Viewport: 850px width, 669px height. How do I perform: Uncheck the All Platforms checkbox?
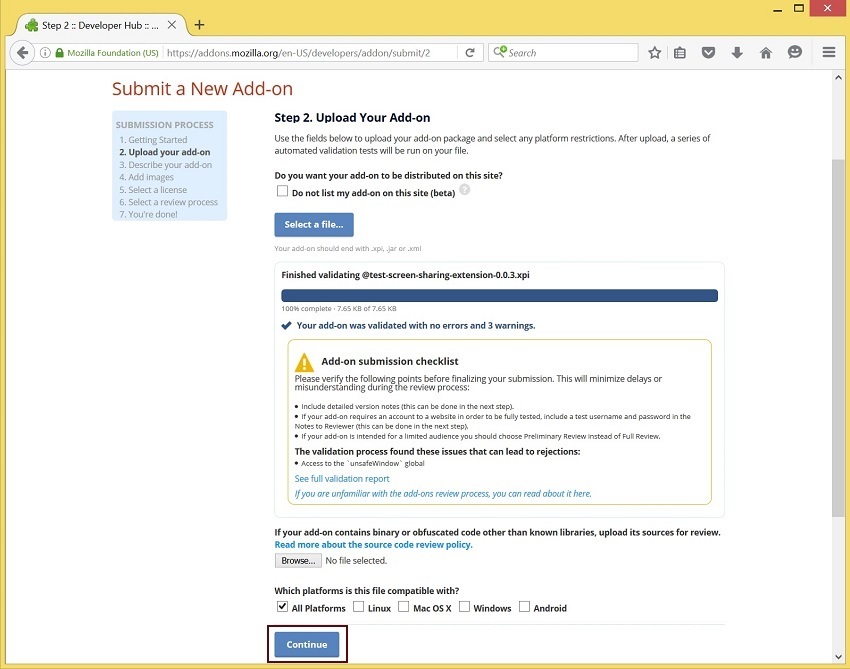282,607
